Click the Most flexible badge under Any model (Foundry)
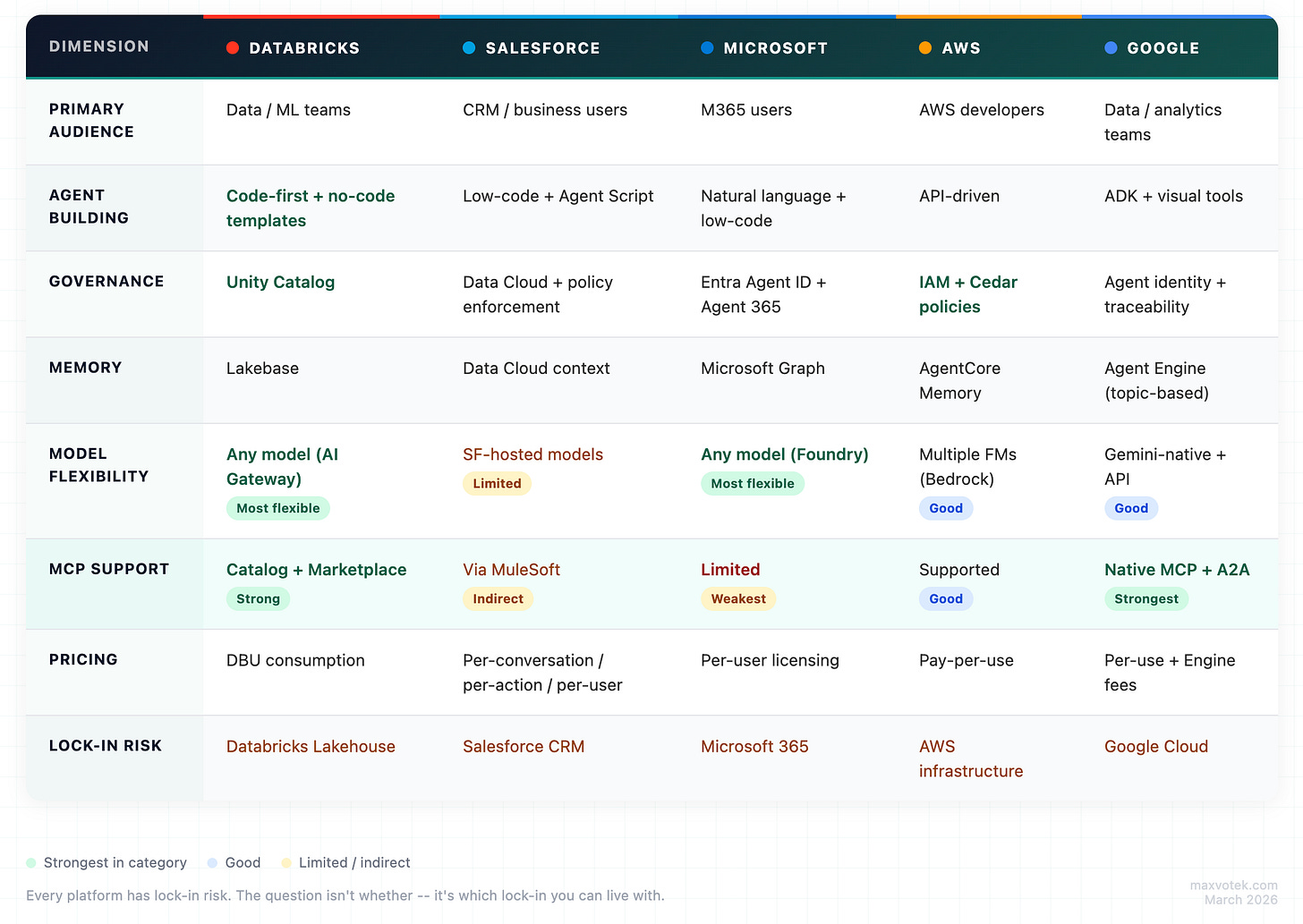1303x924 pixels. pyautogui.click(x=753, y=483)
